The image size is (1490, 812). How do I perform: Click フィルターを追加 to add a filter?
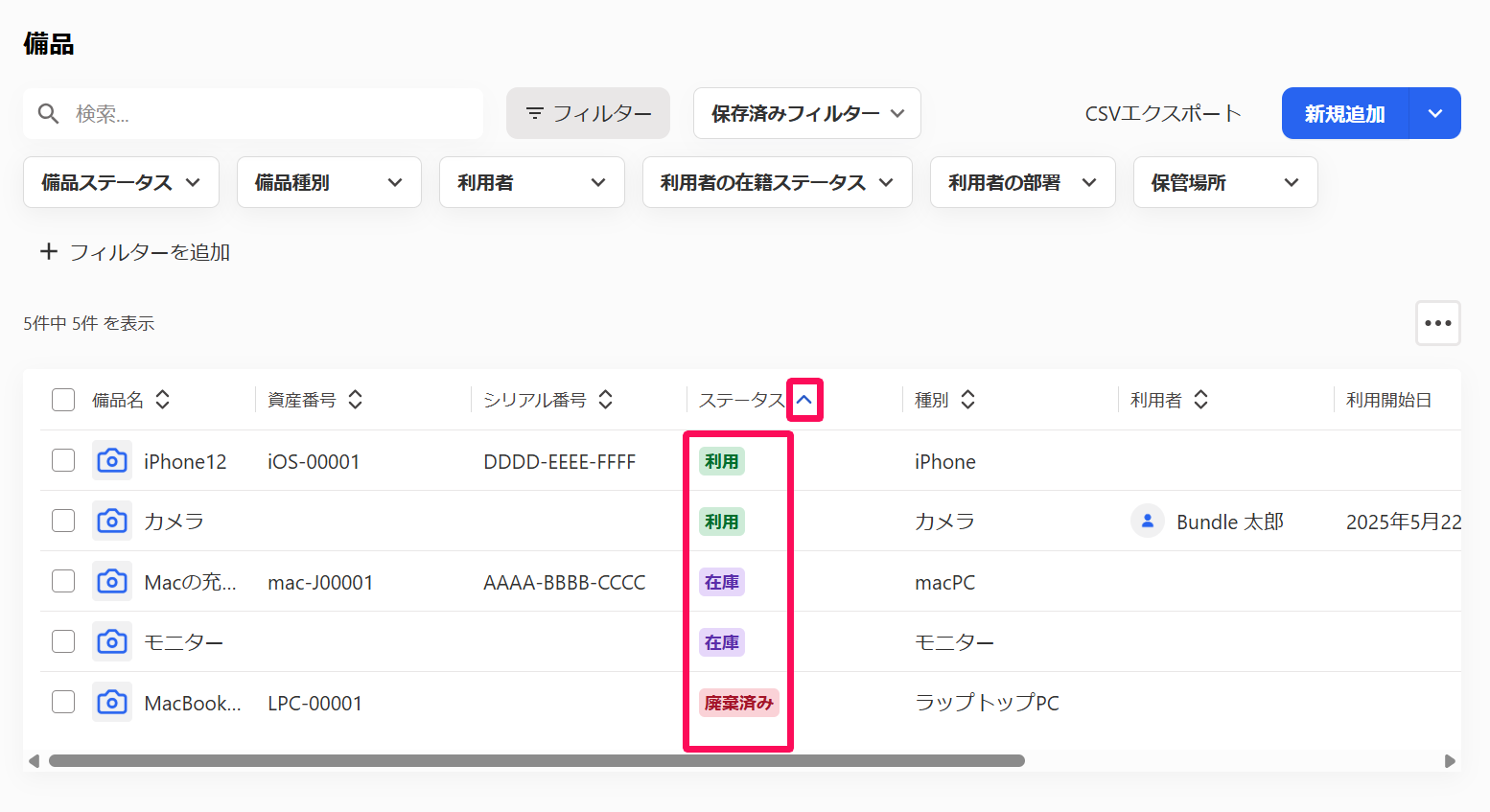pos(135,252)
